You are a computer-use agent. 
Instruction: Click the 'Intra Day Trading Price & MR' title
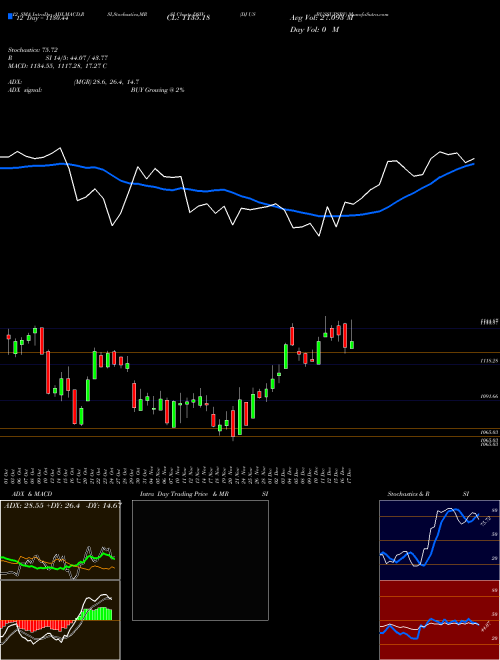coord(184,494)
